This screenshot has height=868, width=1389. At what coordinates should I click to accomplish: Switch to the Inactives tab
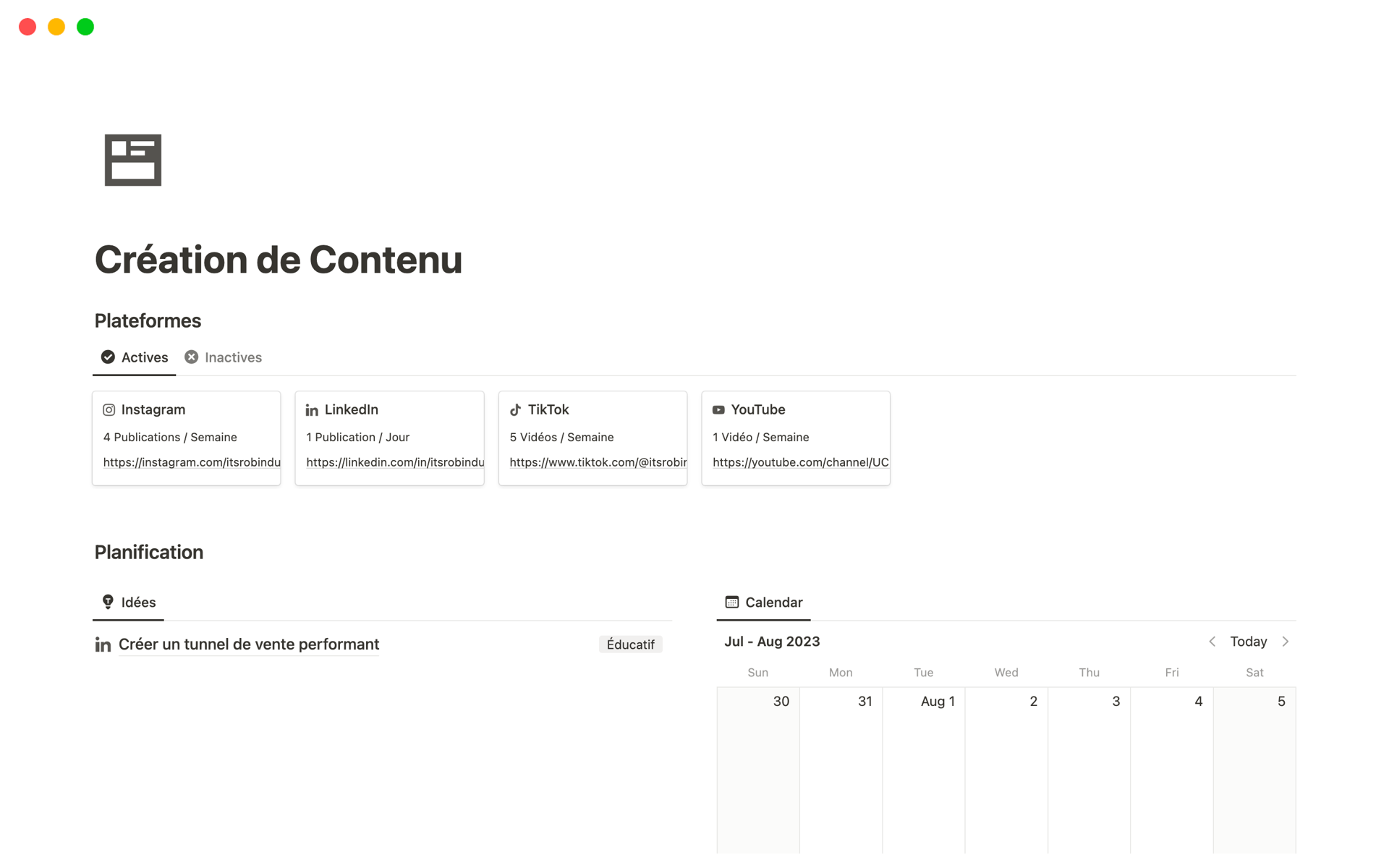(x=224, y=357)
